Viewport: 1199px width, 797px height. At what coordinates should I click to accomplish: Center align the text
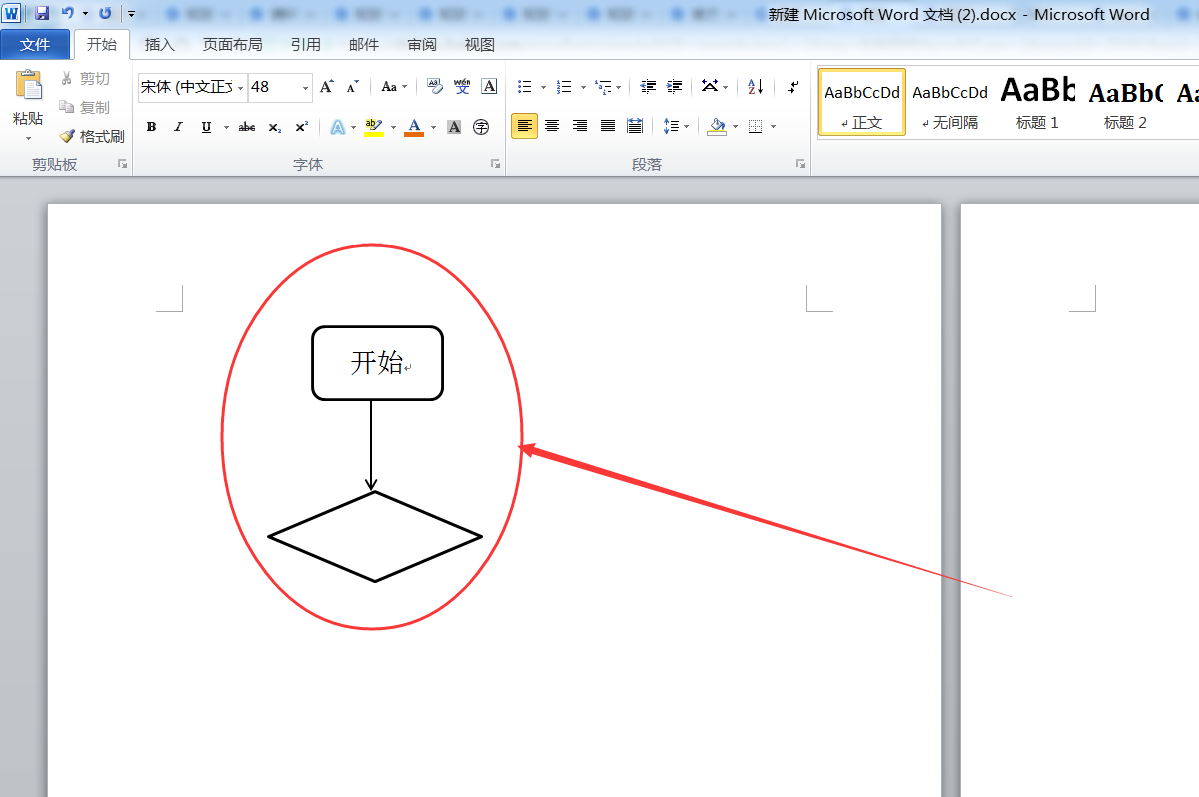[552, 126]
